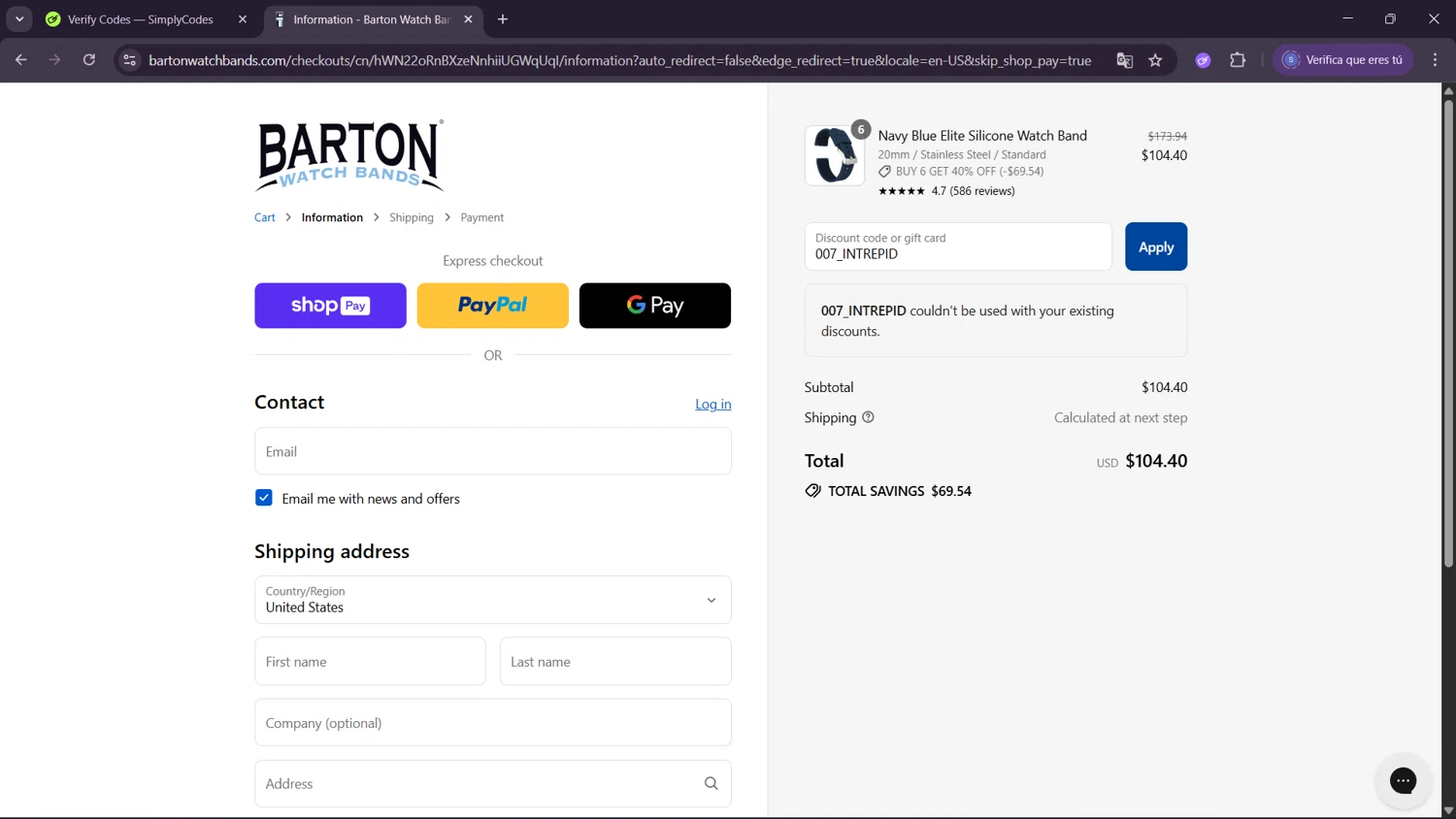Check out with Google Pay
Image resolution: width=1456 pixels, height=819 pixels.
655,306
